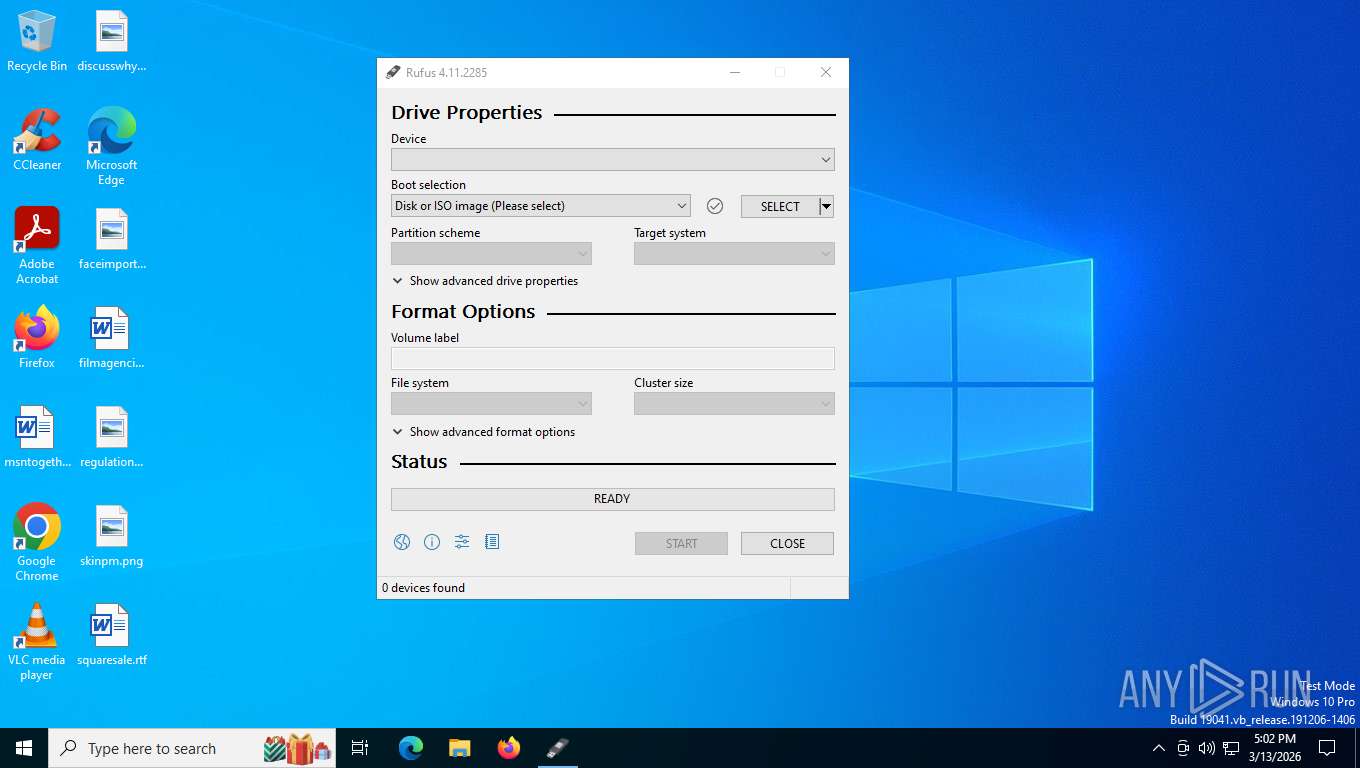Select the Recycle Bin desktop icon

point(37,42)
